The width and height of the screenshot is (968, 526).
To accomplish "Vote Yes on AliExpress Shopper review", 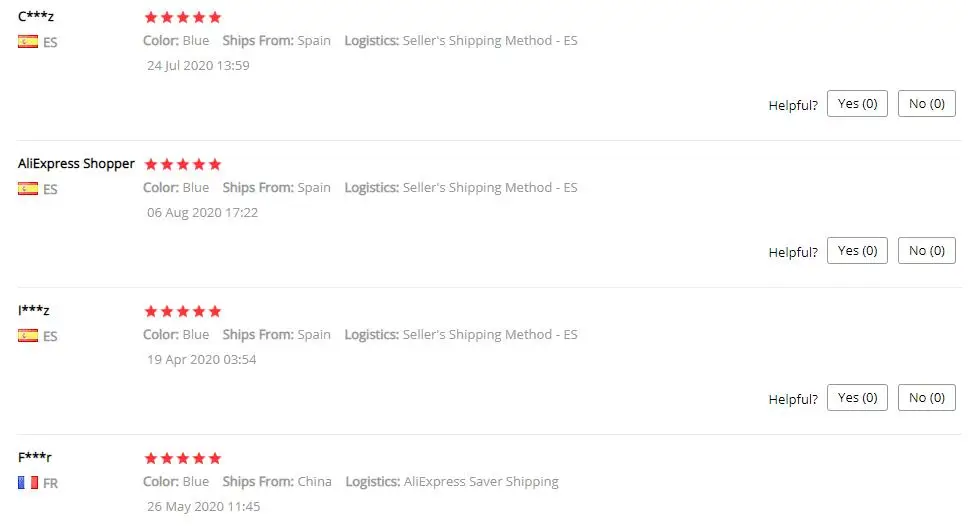I will pos(857,251).
